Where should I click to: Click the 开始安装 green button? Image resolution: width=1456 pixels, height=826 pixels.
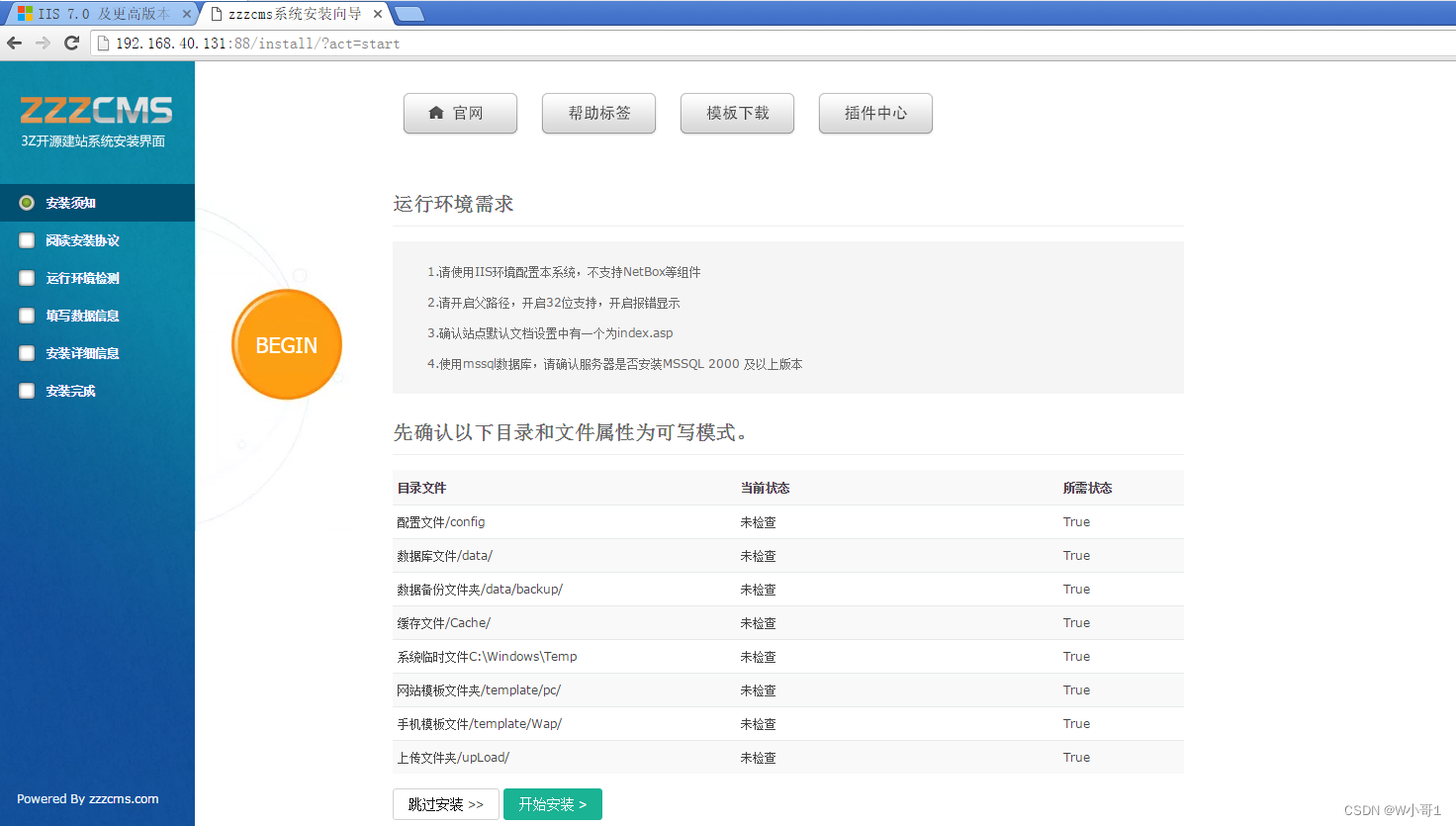pyautogui.click(x=552, y=804)
